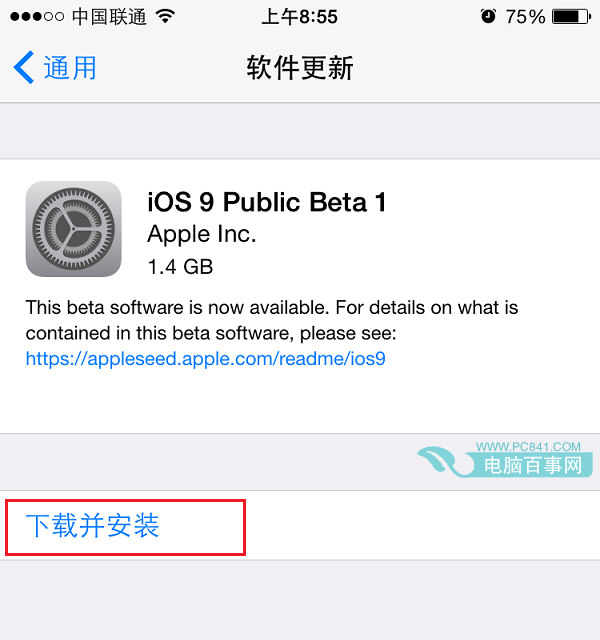This screenshot has width=600, height=640.
Task: Tap the 上午8:55 clock in status bar
Action: 300,17
